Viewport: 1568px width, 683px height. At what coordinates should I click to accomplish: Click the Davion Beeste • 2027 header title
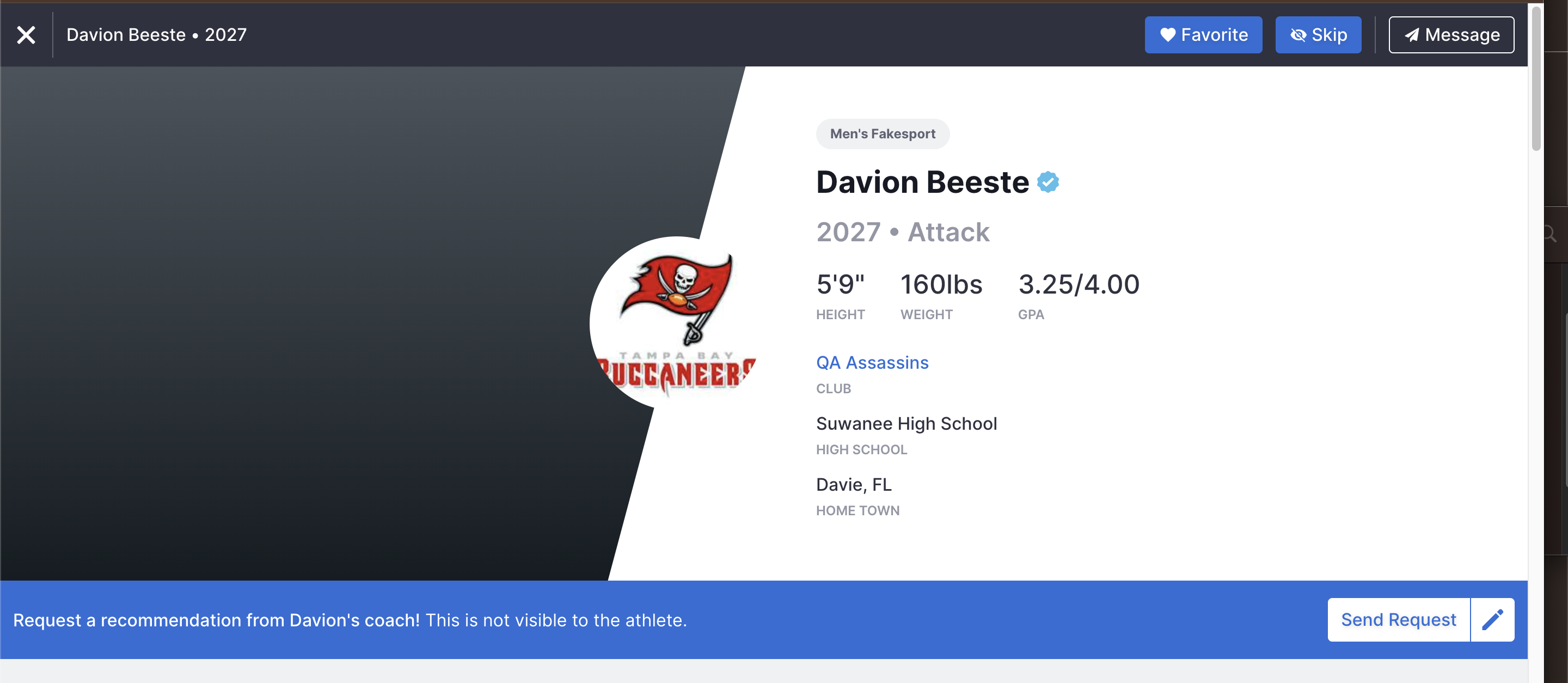pyautogui.click(x=156, y=35)
